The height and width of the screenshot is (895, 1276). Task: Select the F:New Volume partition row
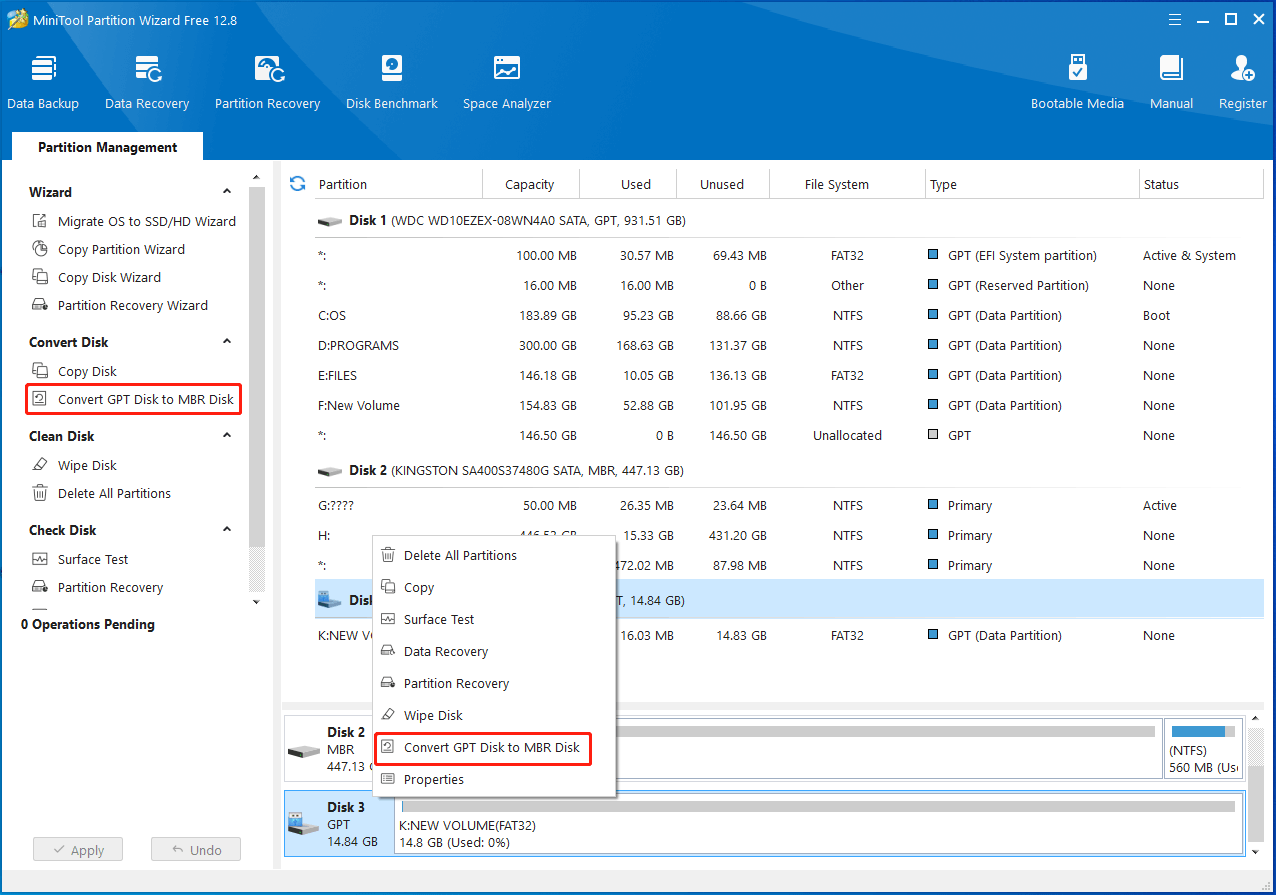(789, 405)
